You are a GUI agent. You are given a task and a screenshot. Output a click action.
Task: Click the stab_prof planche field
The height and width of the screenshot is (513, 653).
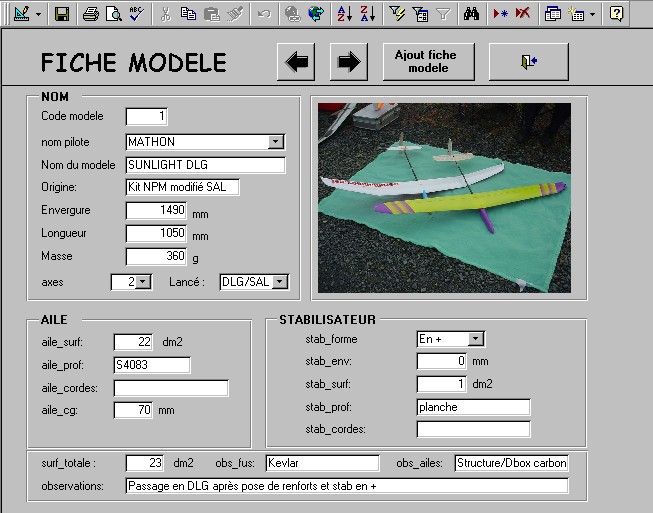[474, 407]
